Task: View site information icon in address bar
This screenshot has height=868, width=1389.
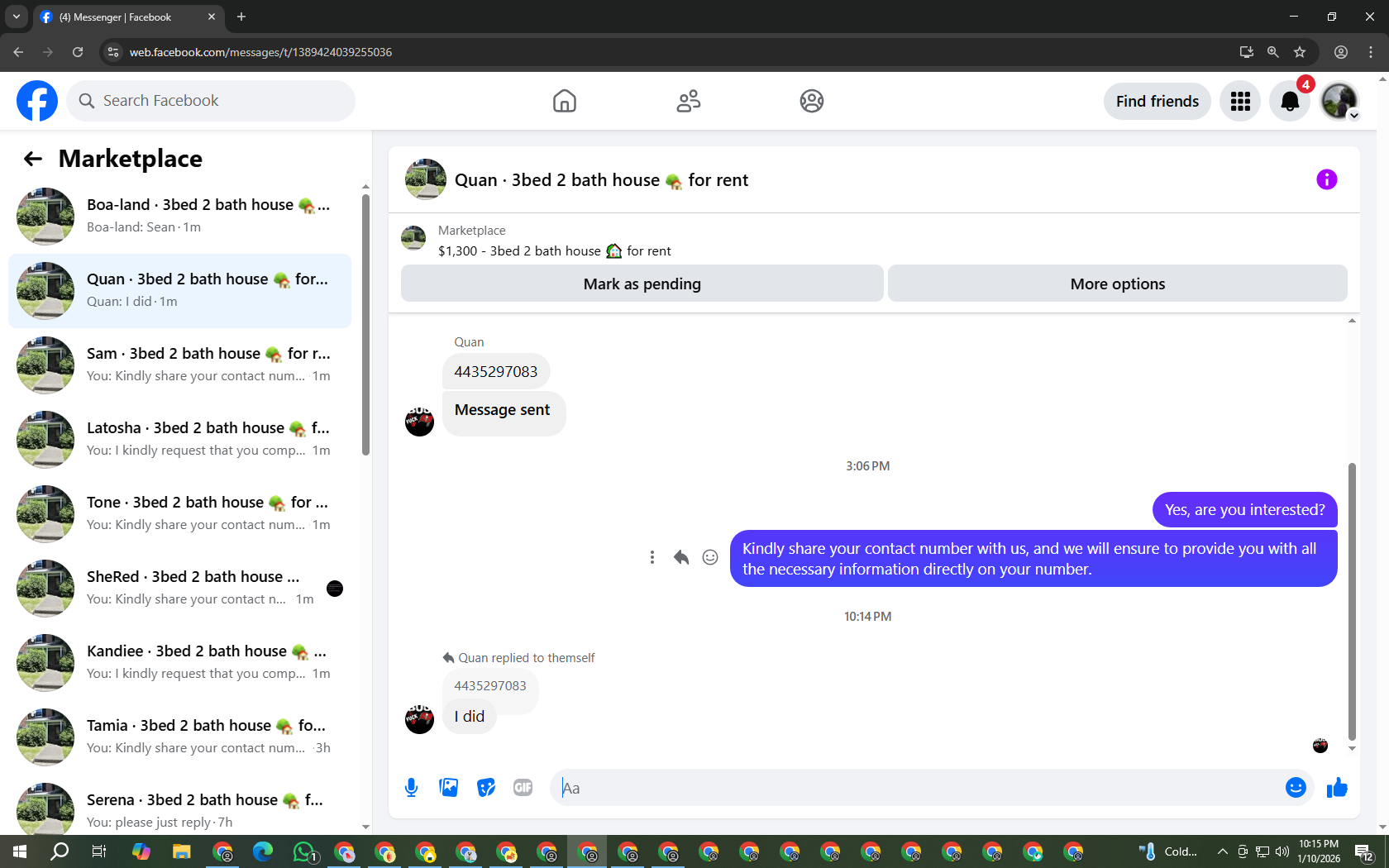Action: pos(113,52)
